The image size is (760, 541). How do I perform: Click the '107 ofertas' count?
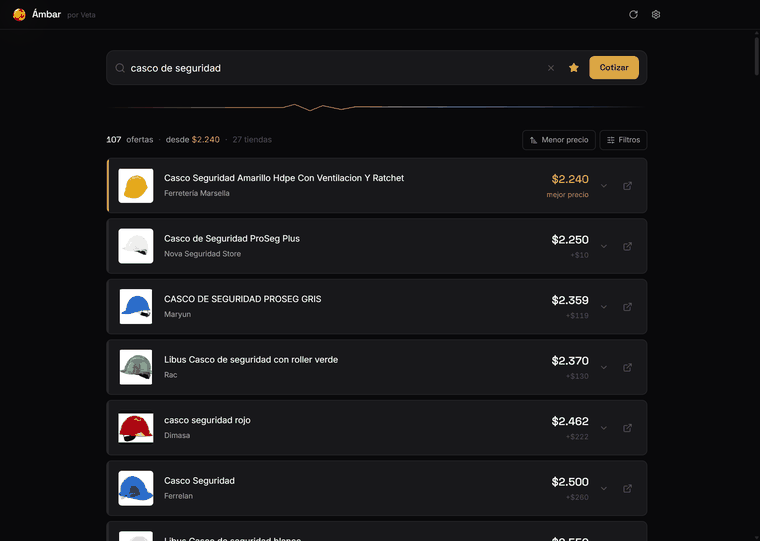[130, 140]
